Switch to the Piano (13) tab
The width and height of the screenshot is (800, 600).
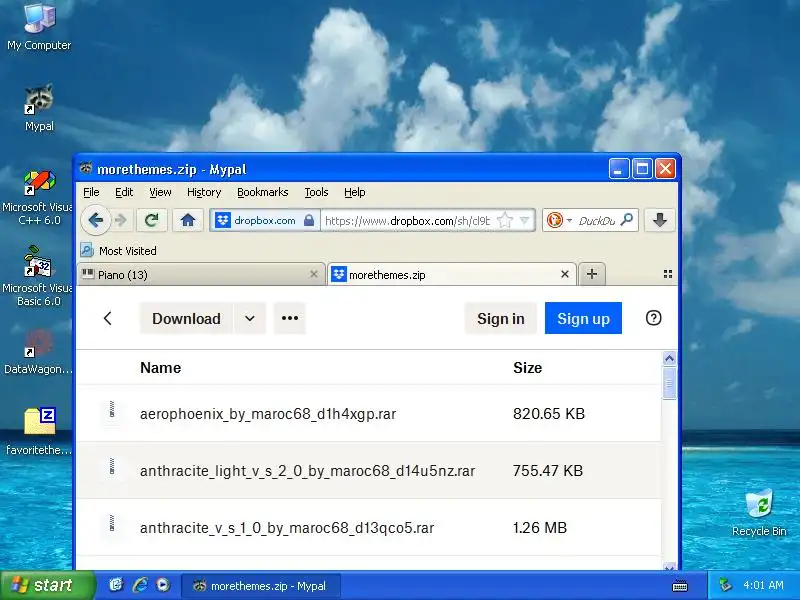point(201,274)
